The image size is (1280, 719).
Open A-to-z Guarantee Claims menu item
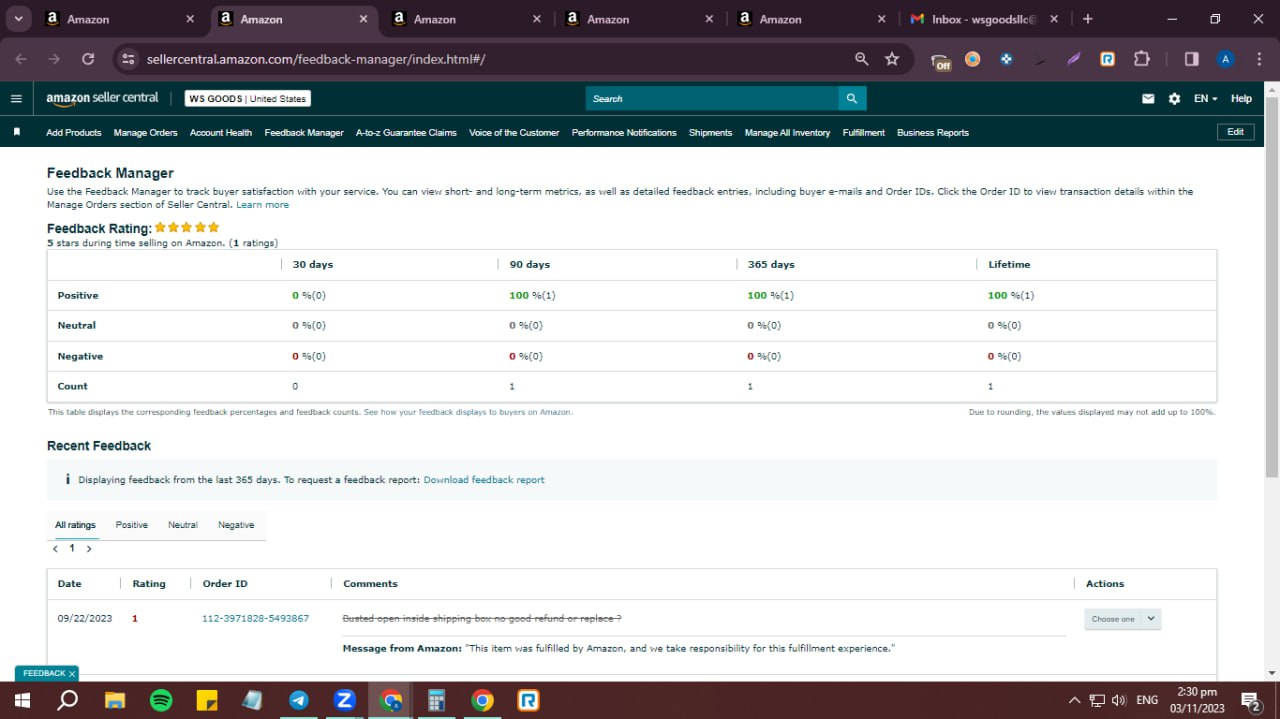point(406,132)
